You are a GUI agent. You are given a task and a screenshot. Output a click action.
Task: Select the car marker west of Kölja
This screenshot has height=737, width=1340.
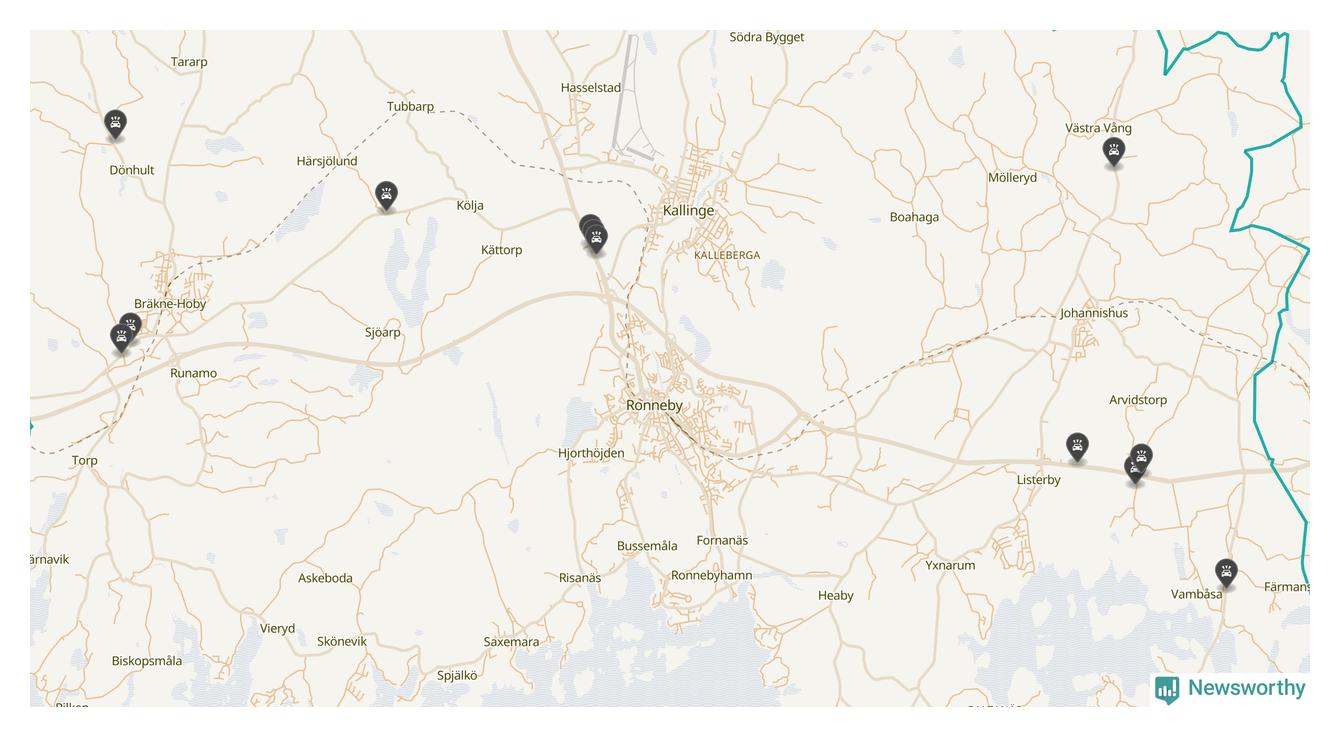click(x=386, y=195)
